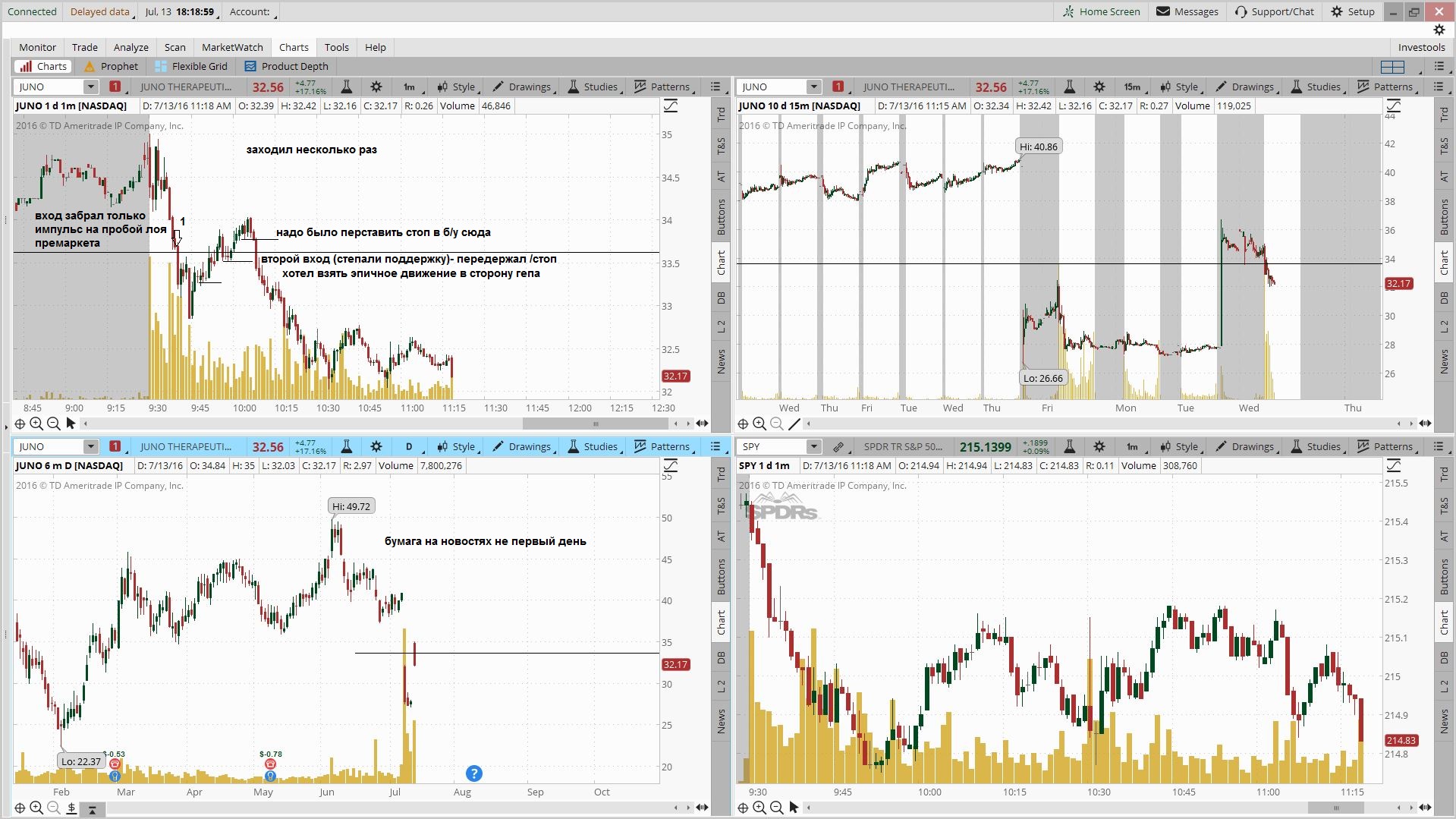
Task: Open the 15m timeframe selector
Action: point(1132,87)
